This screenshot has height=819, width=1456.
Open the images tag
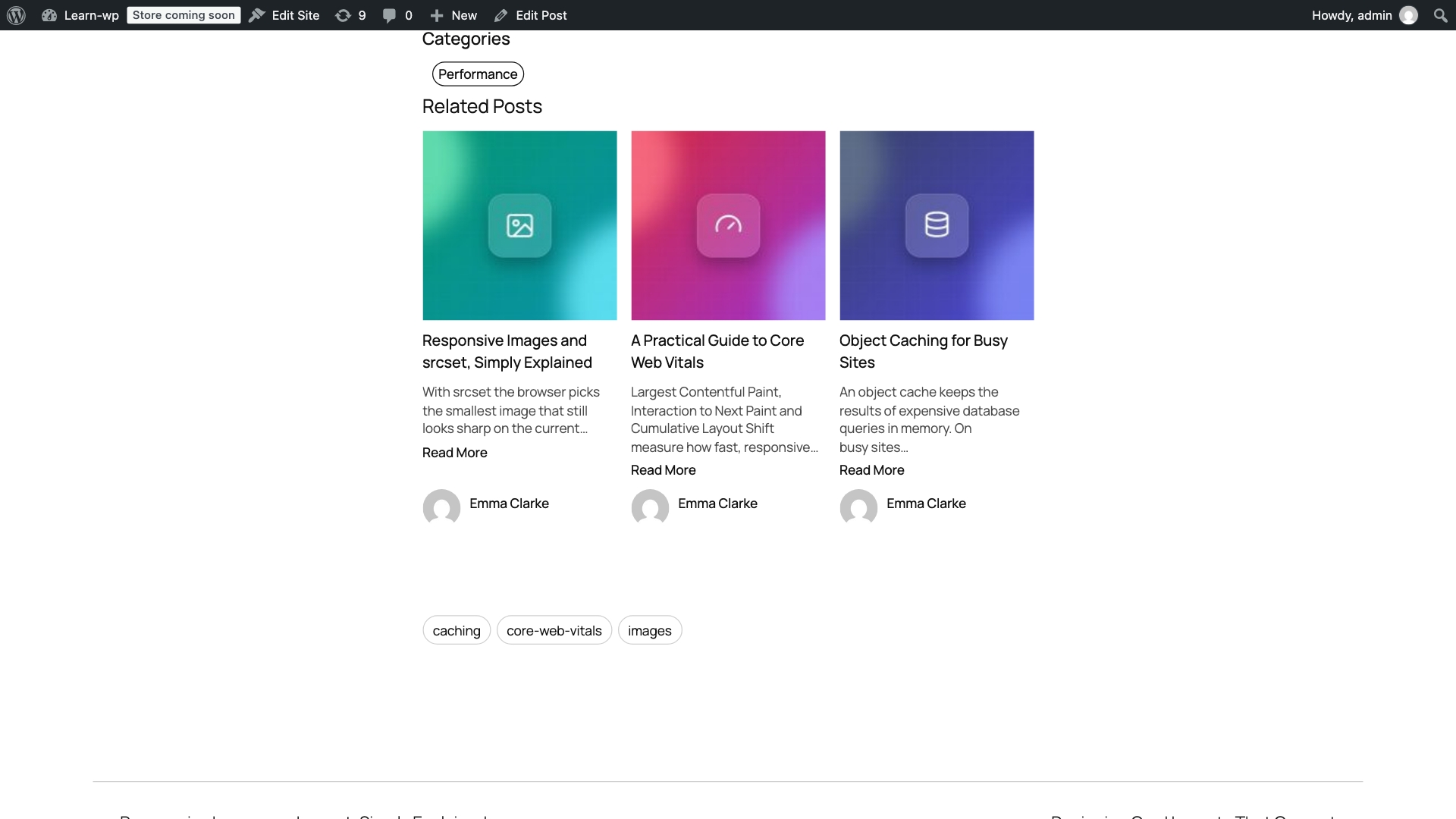(650, 630)
